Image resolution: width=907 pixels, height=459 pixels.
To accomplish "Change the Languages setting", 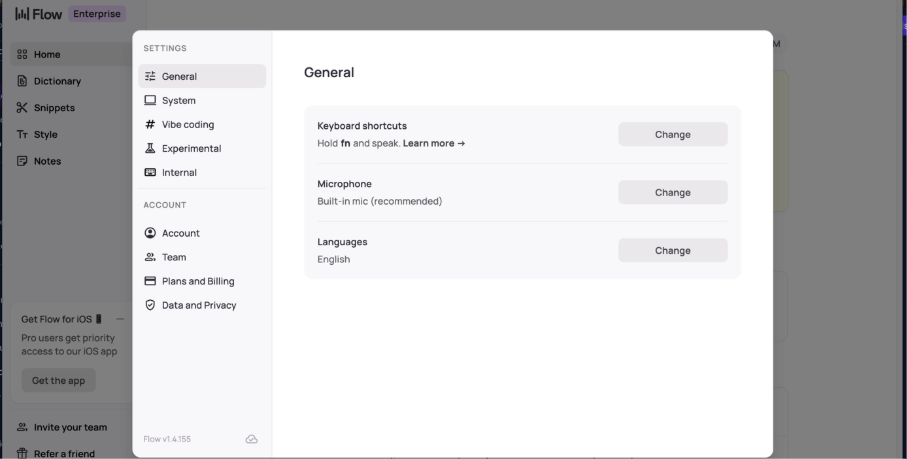I will tap(672, 250).
